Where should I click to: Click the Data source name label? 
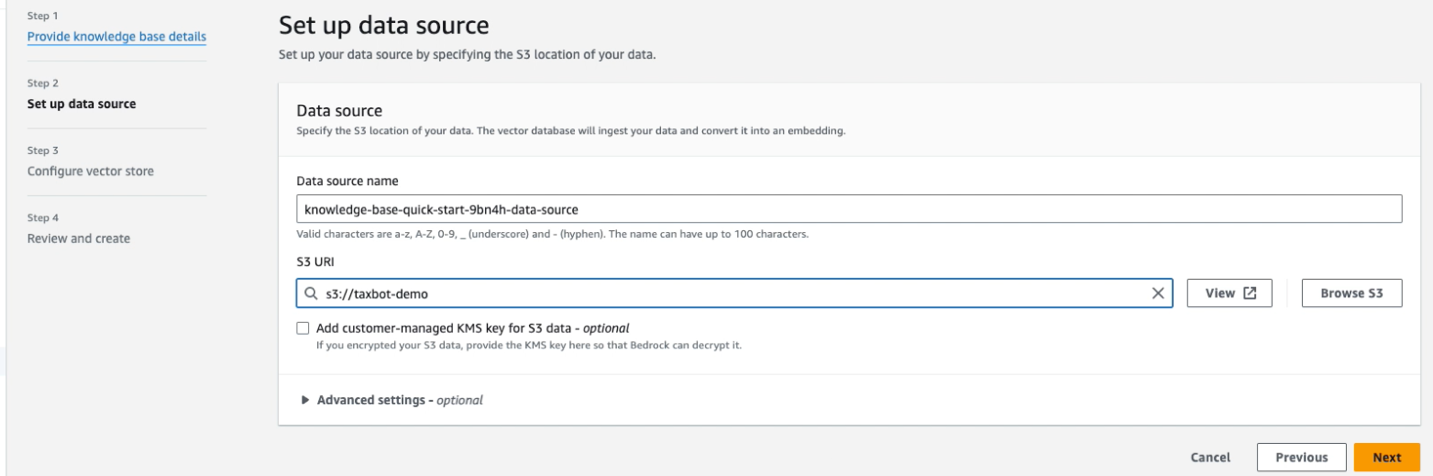click(347, 181)
